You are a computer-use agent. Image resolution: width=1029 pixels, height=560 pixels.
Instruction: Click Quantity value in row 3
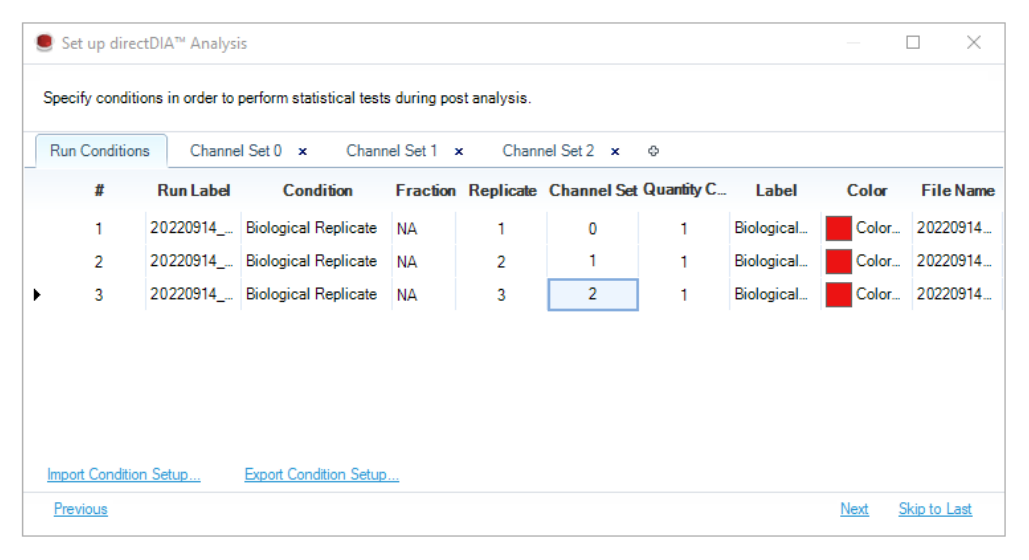pyautogui.click(x=684, y=295)
